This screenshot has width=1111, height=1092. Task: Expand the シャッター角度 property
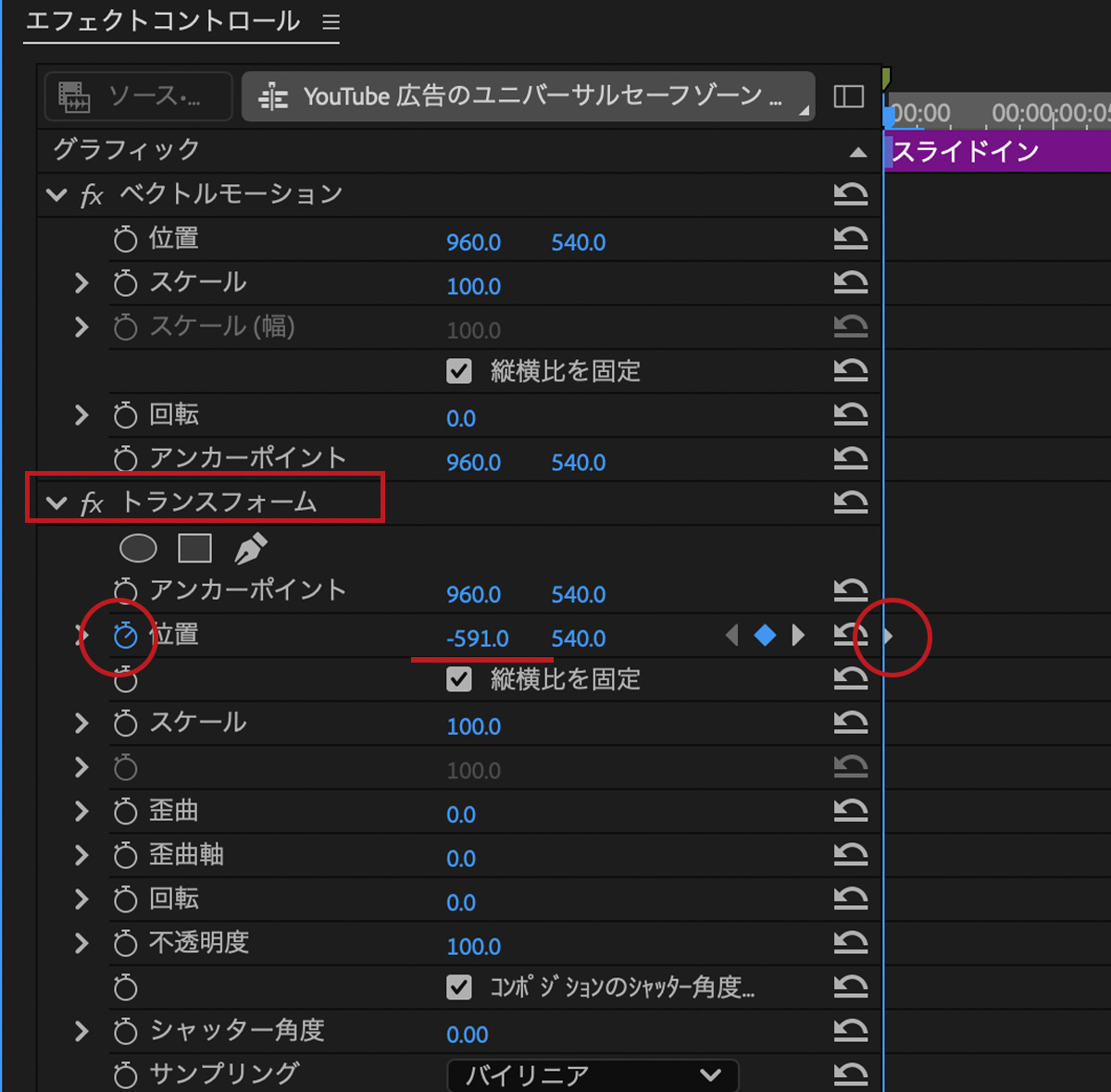pyautogui.click(x=81, y=1031)
